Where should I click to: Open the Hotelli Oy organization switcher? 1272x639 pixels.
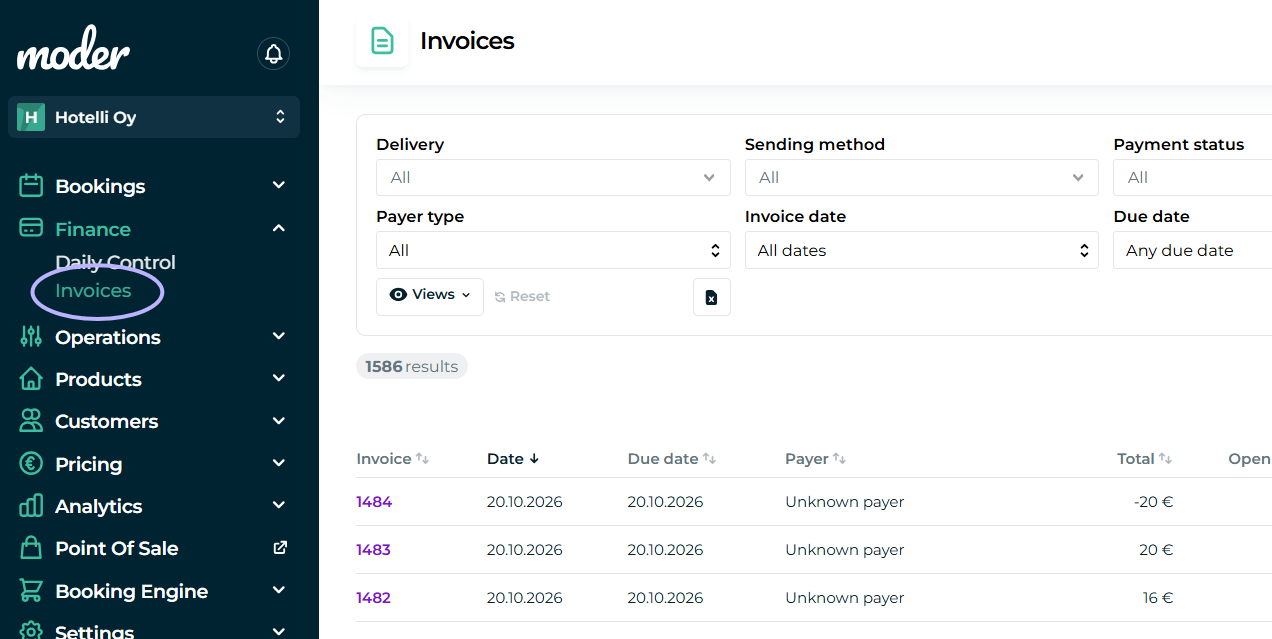coord(154,117)
